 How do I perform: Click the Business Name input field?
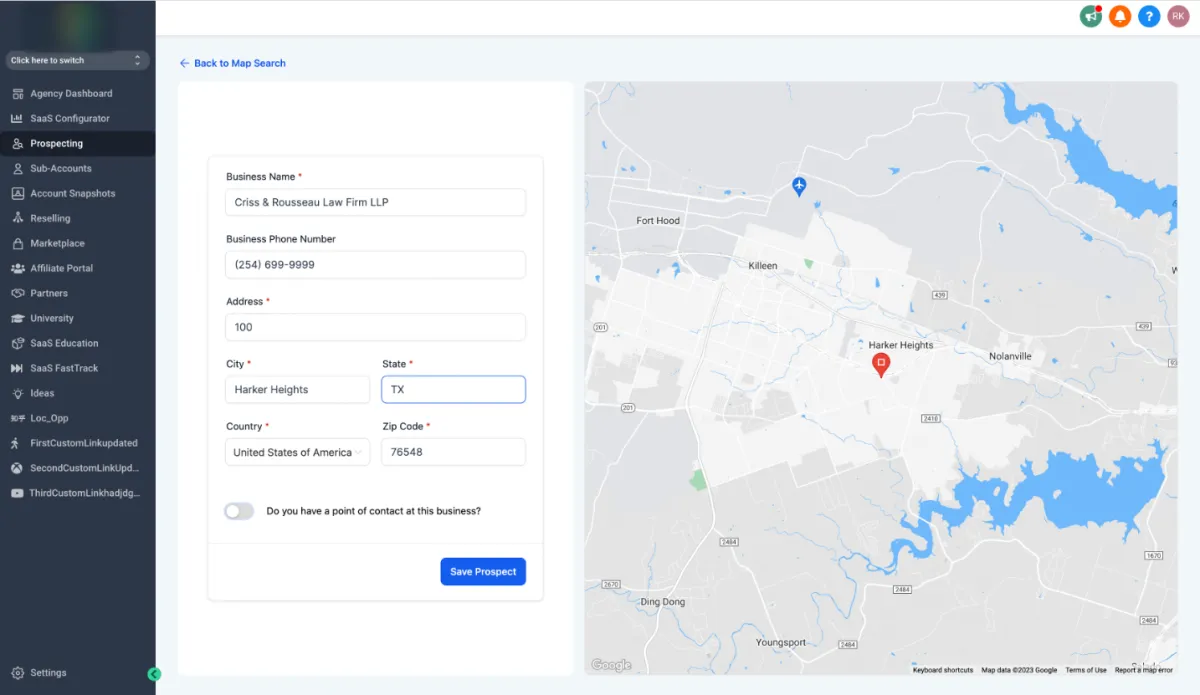click(376, 202)
